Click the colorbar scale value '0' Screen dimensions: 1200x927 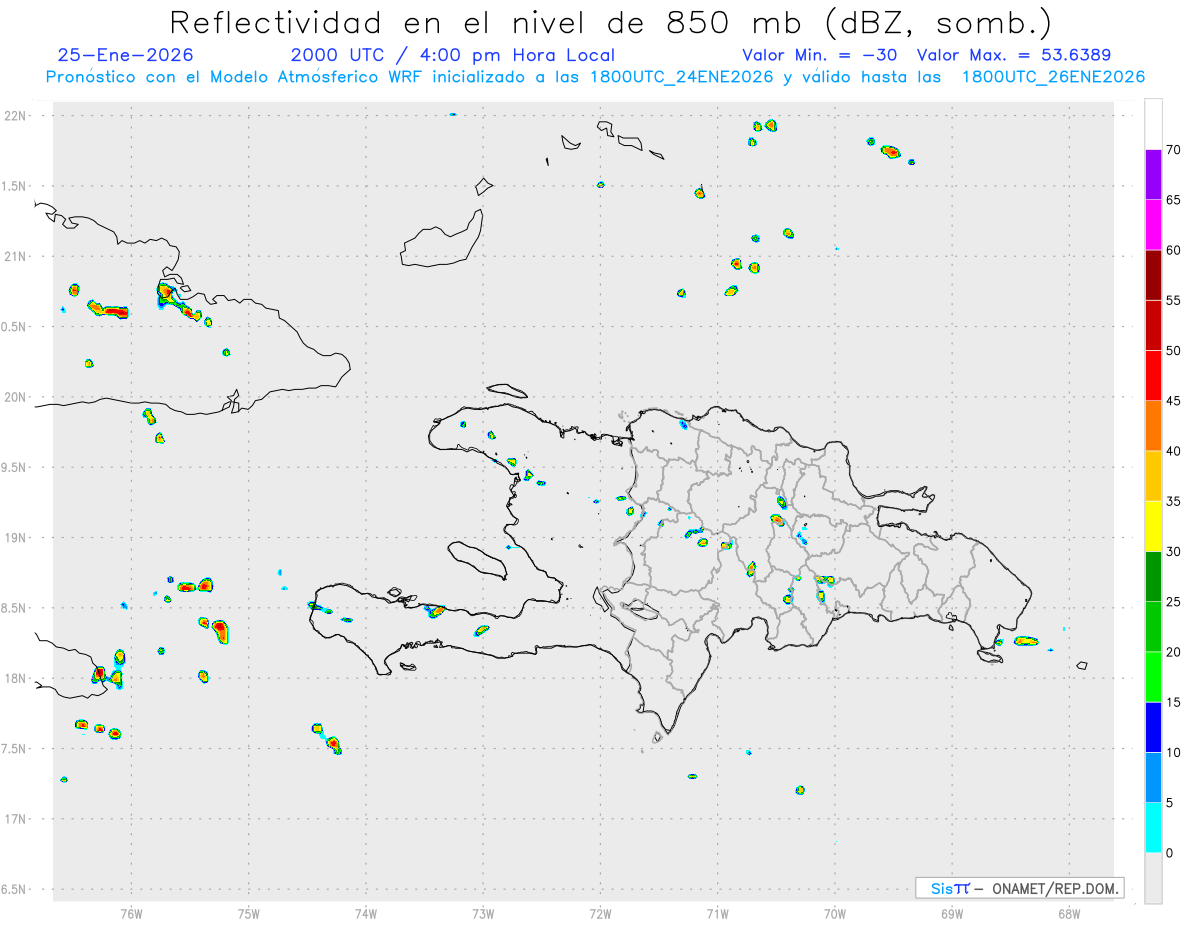(1170, 853)
